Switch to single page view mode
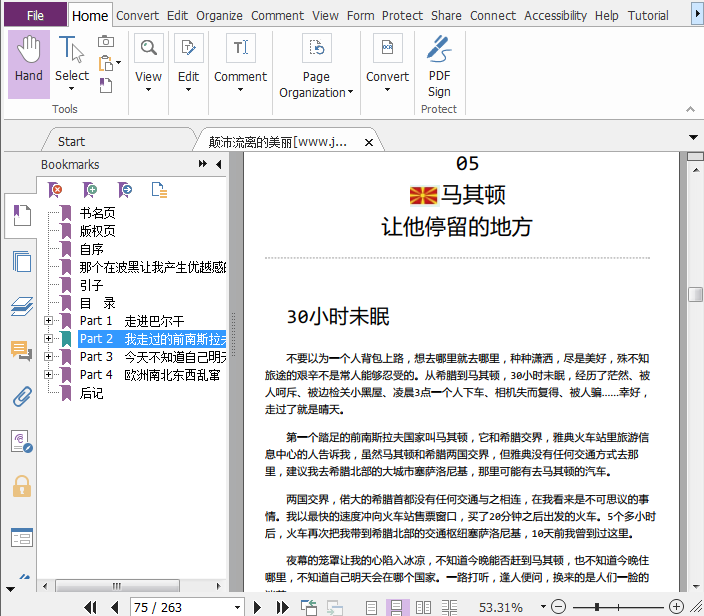Screen dimensions: 704x616 (371, 607)
